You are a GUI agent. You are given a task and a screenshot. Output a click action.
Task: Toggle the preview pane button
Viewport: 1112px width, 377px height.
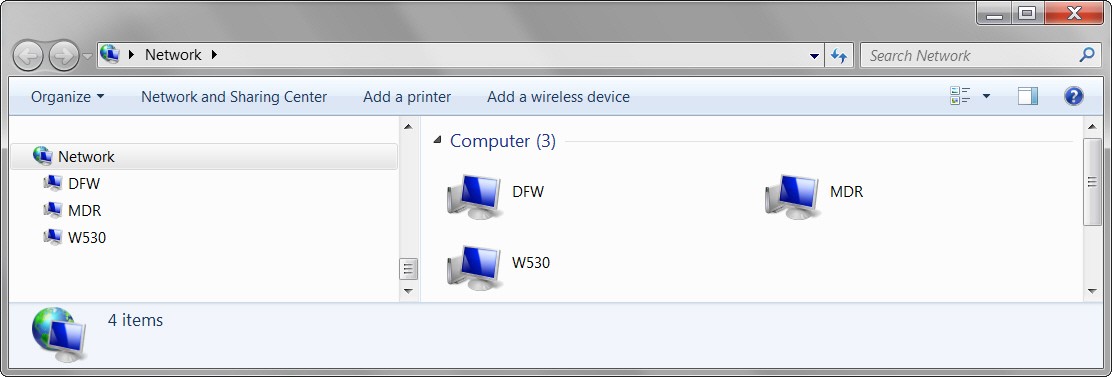[1028, 96]
